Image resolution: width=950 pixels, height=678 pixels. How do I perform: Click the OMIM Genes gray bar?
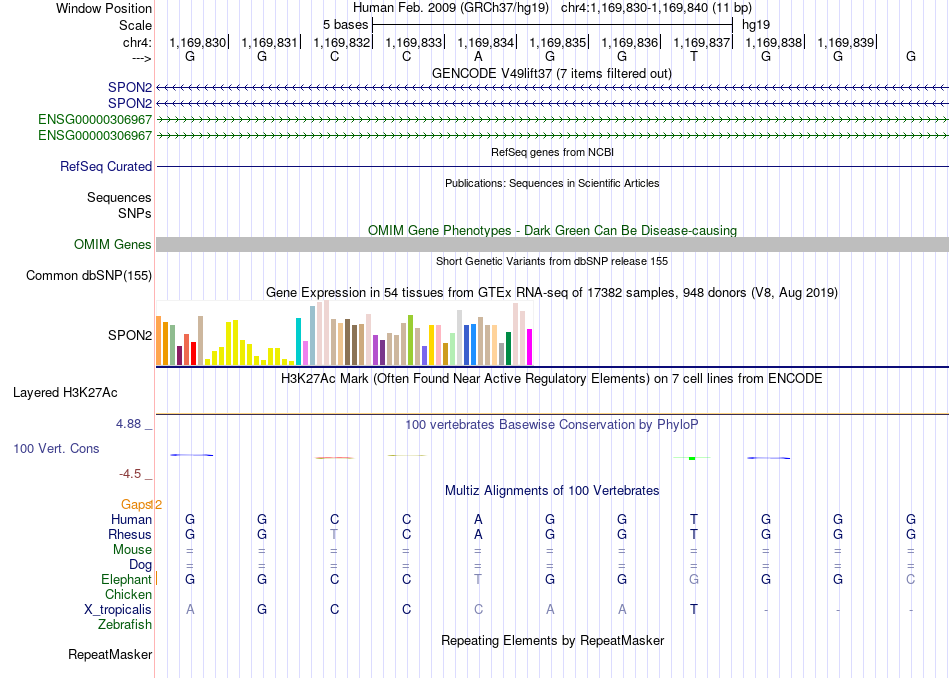[552, 245]
